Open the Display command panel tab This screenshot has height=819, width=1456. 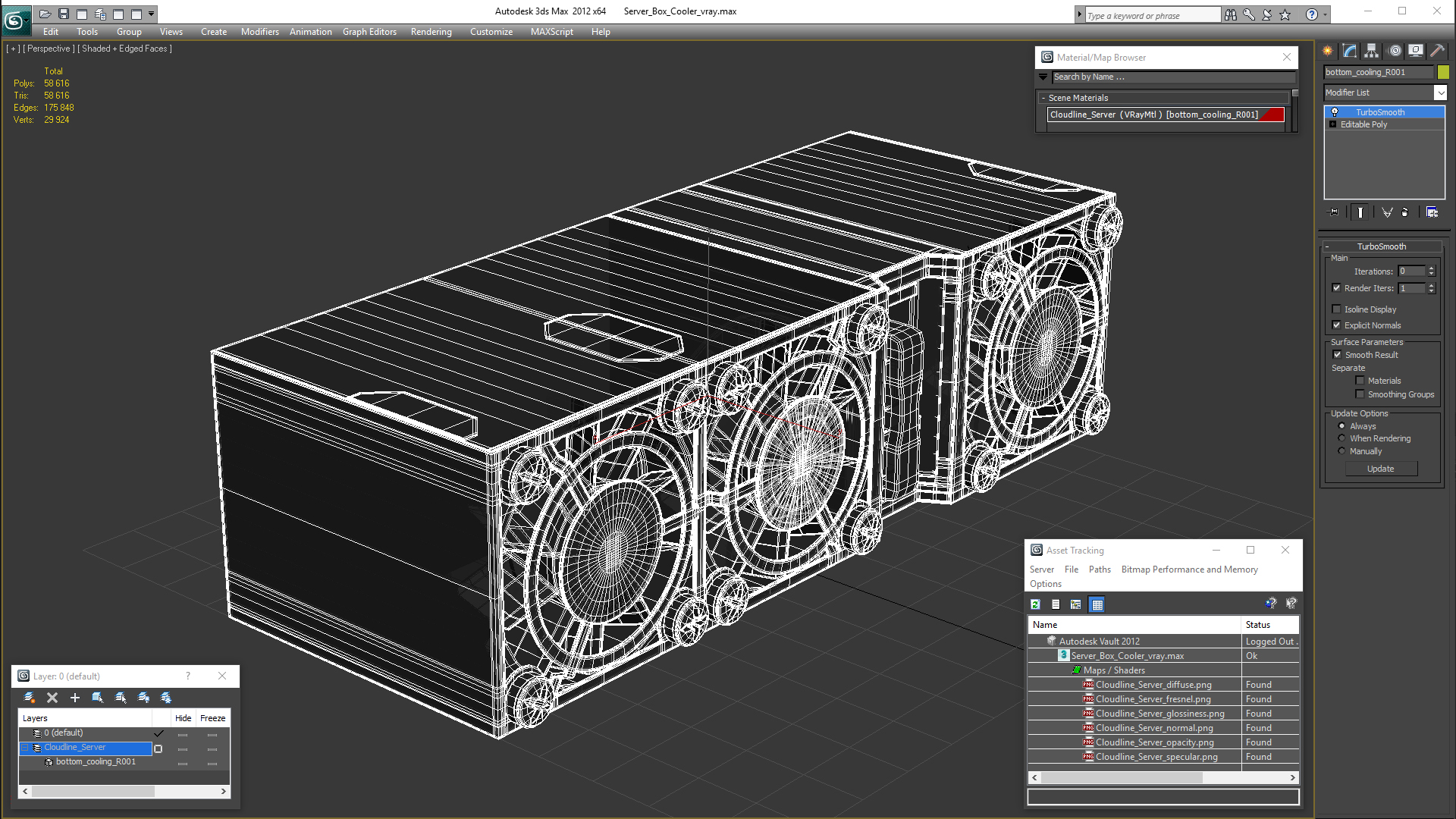coord(1416,51)
